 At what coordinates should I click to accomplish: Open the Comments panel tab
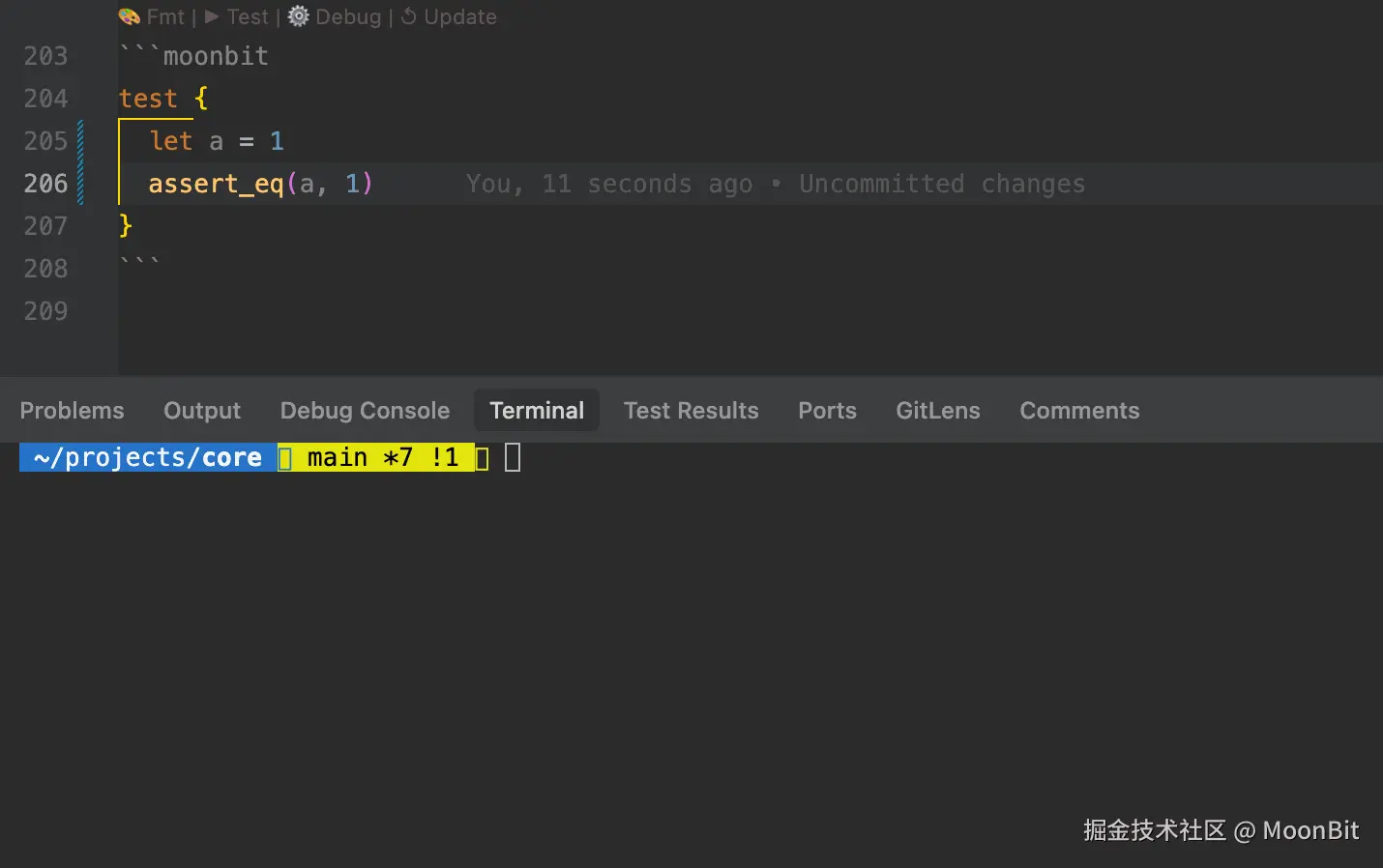1079,411
